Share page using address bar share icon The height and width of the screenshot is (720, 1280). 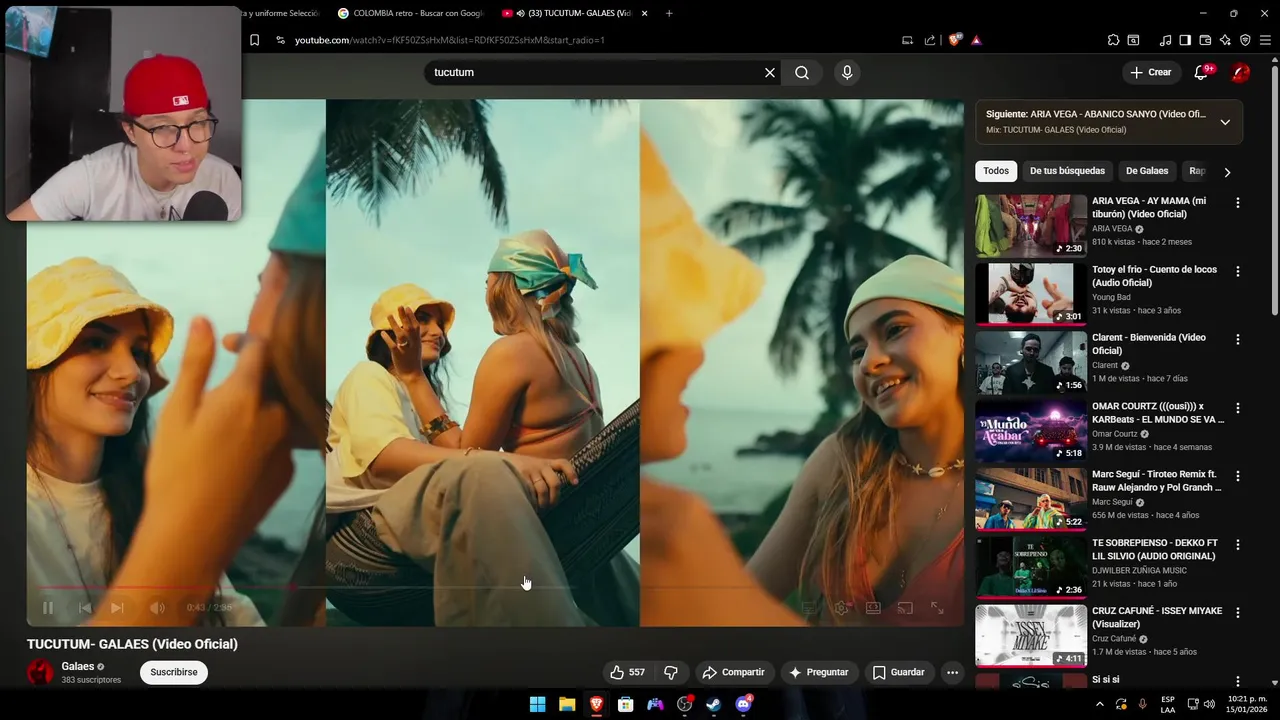(930, 40)
